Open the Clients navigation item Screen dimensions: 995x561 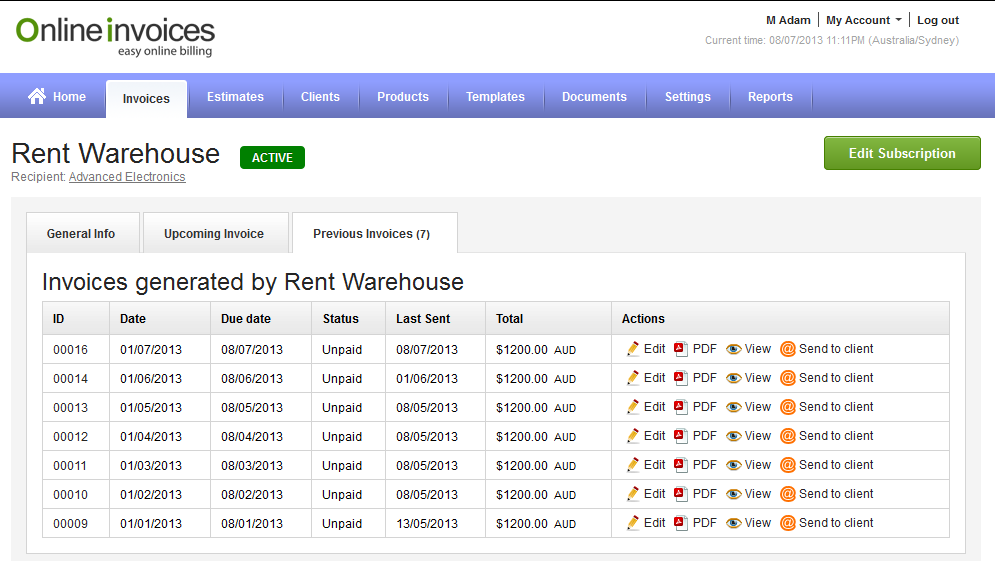320,97
